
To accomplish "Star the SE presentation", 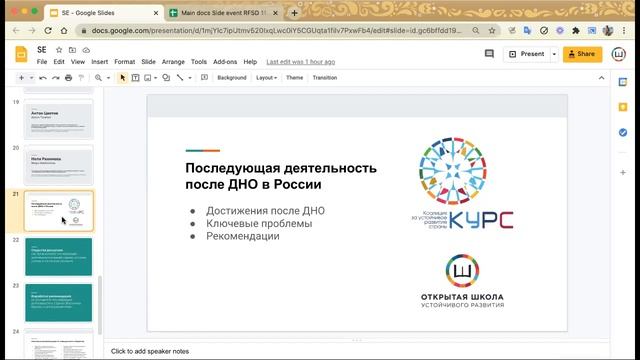I will (x=59, y=50).
